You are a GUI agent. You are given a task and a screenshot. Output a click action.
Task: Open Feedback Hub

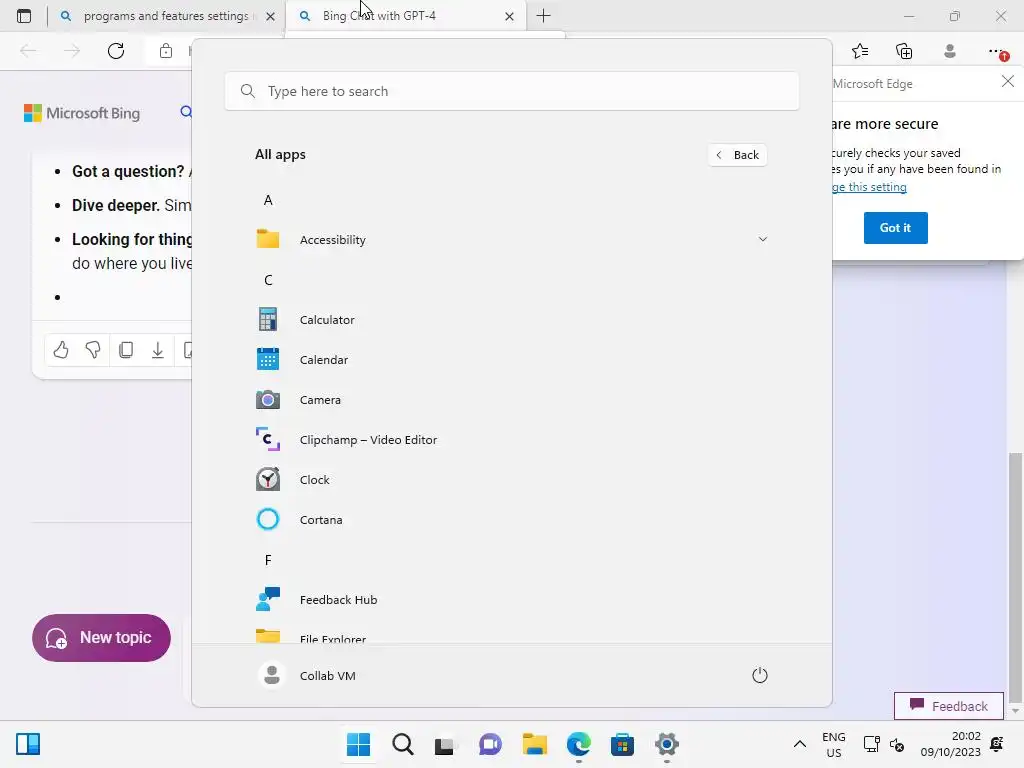[511, 600]
